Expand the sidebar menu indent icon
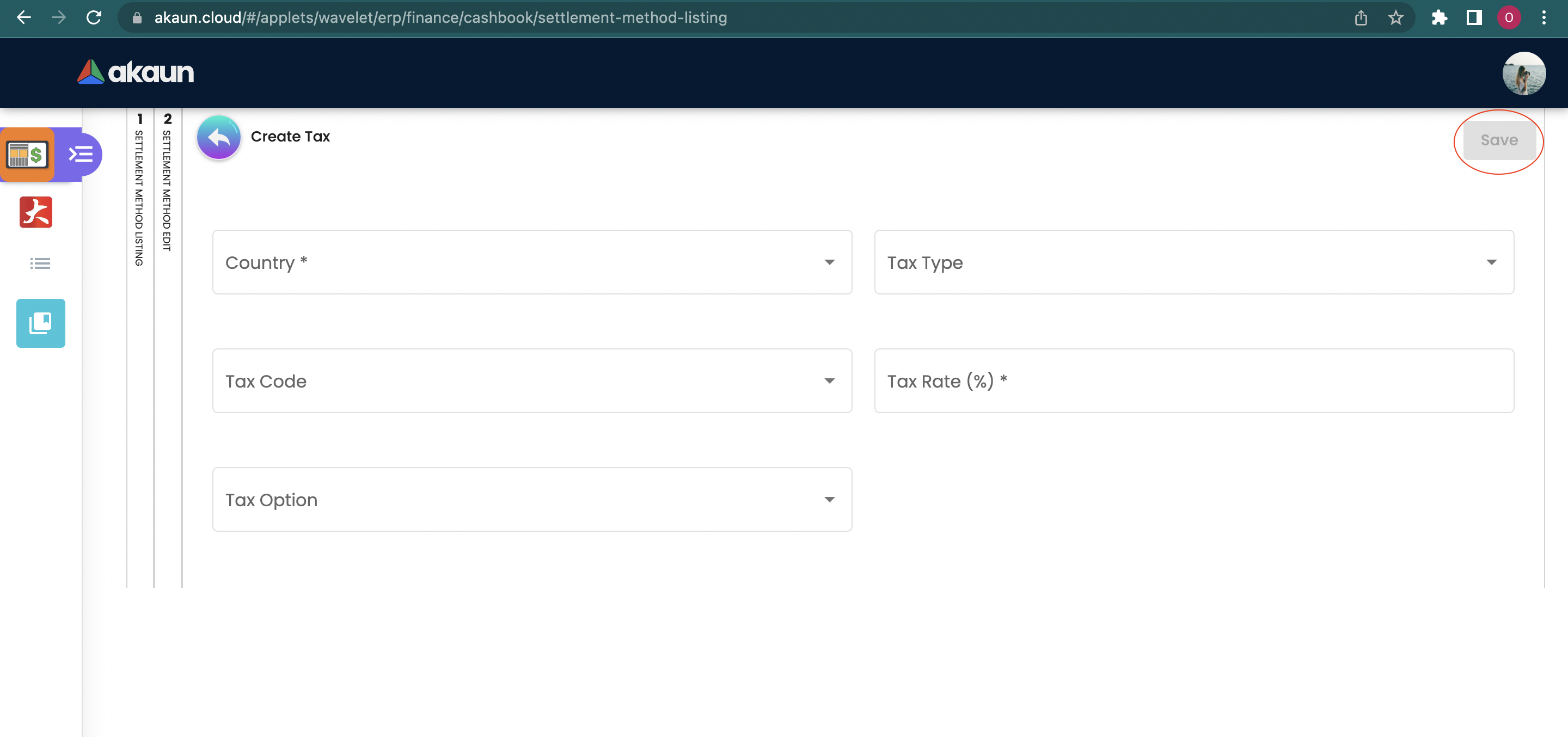This screenshot has width=1568, height=737. tap(81, 155)
